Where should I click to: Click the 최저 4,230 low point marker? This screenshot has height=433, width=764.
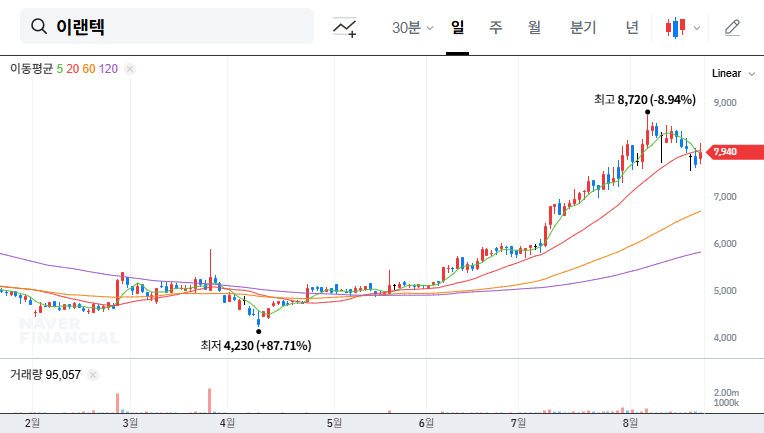258,331
